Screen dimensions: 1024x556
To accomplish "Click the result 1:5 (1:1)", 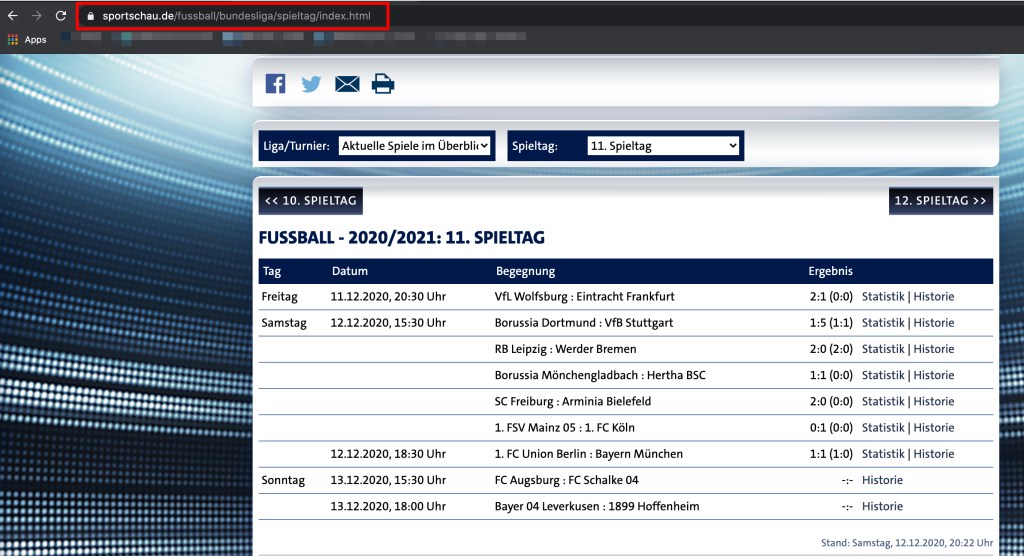I will click(x=831, y=323).
